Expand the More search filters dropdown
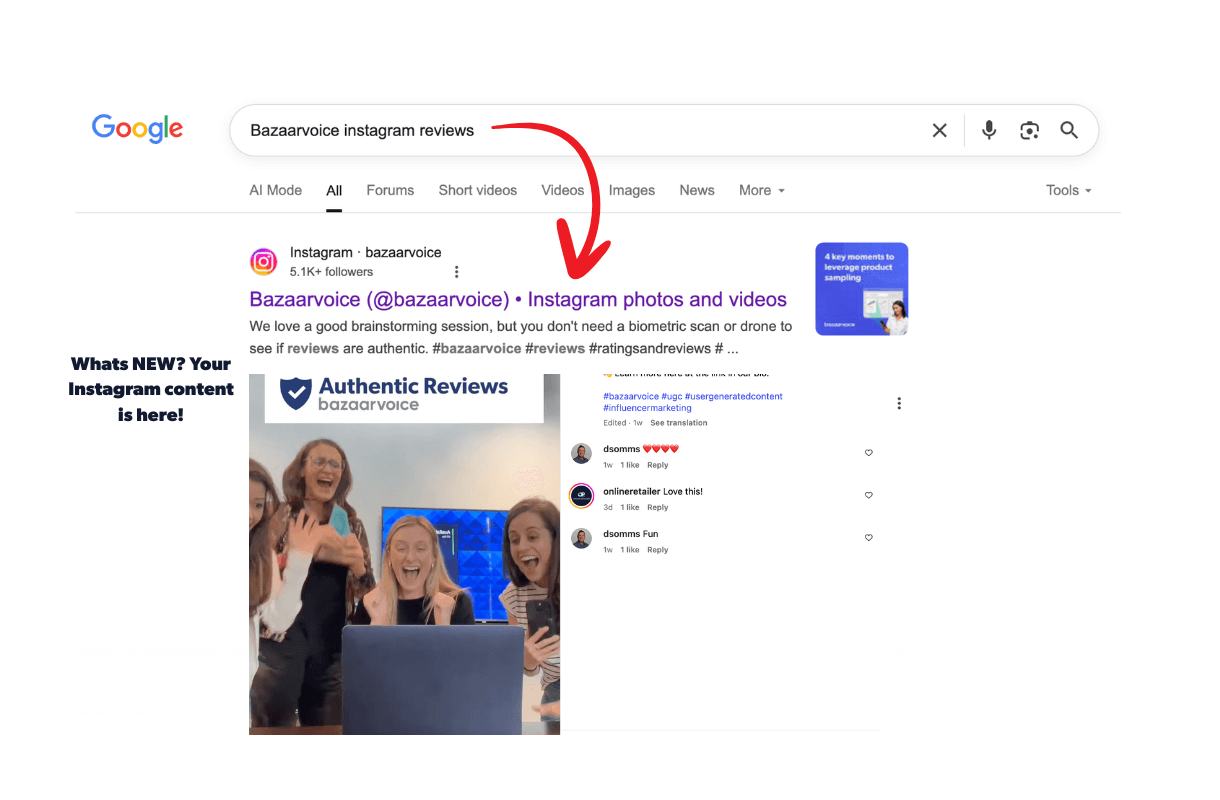 click(762, 190)
